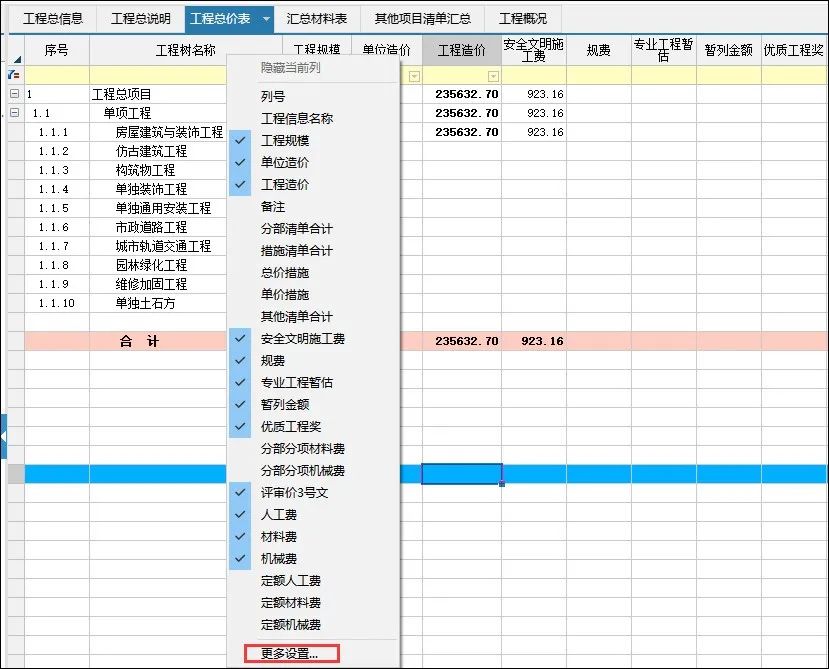
Task: Select 定额人工费 in the column menu
Action: click(x=290, y=580)
